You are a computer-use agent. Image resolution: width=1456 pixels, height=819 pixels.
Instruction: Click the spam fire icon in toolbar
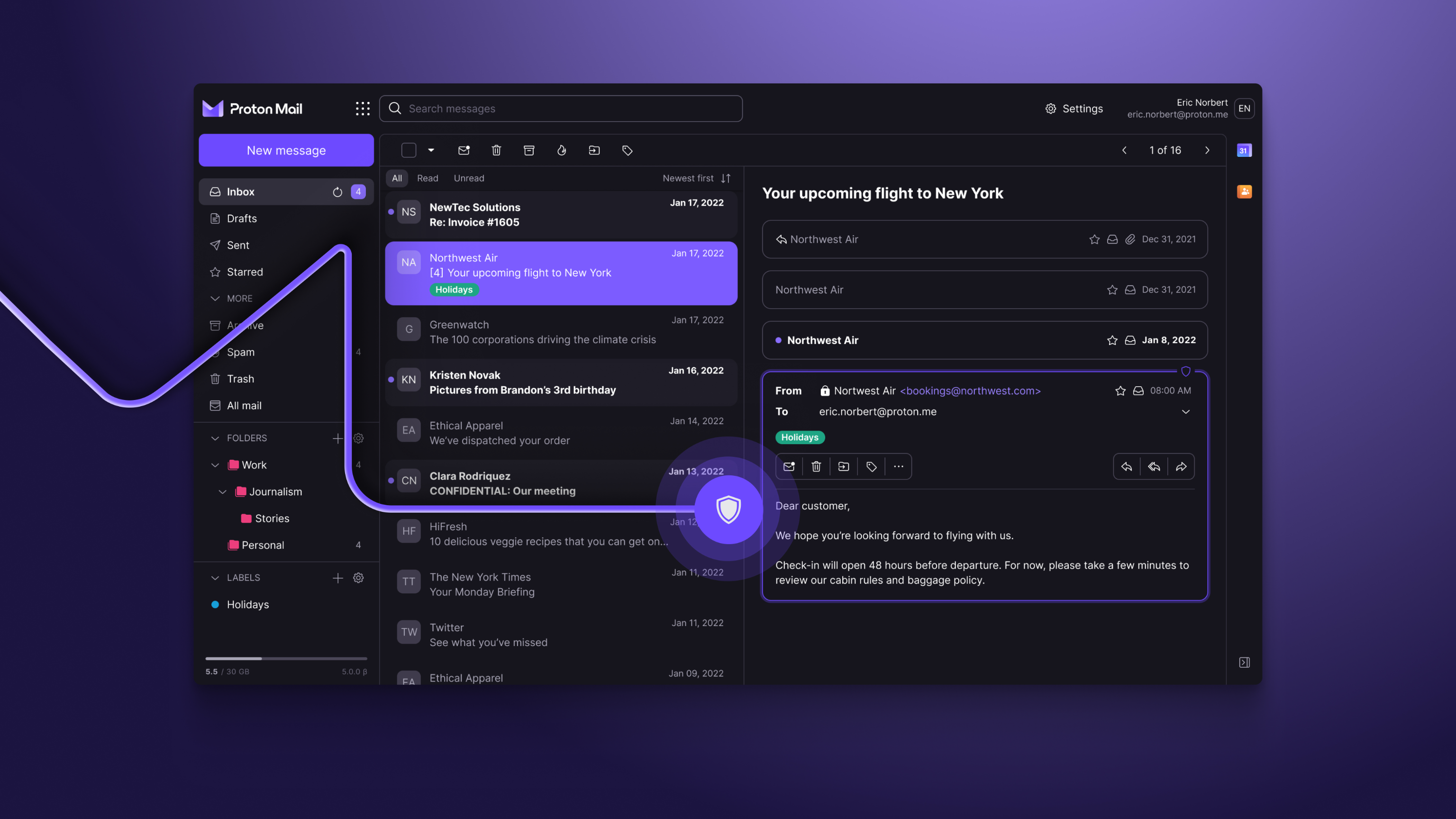561,150
